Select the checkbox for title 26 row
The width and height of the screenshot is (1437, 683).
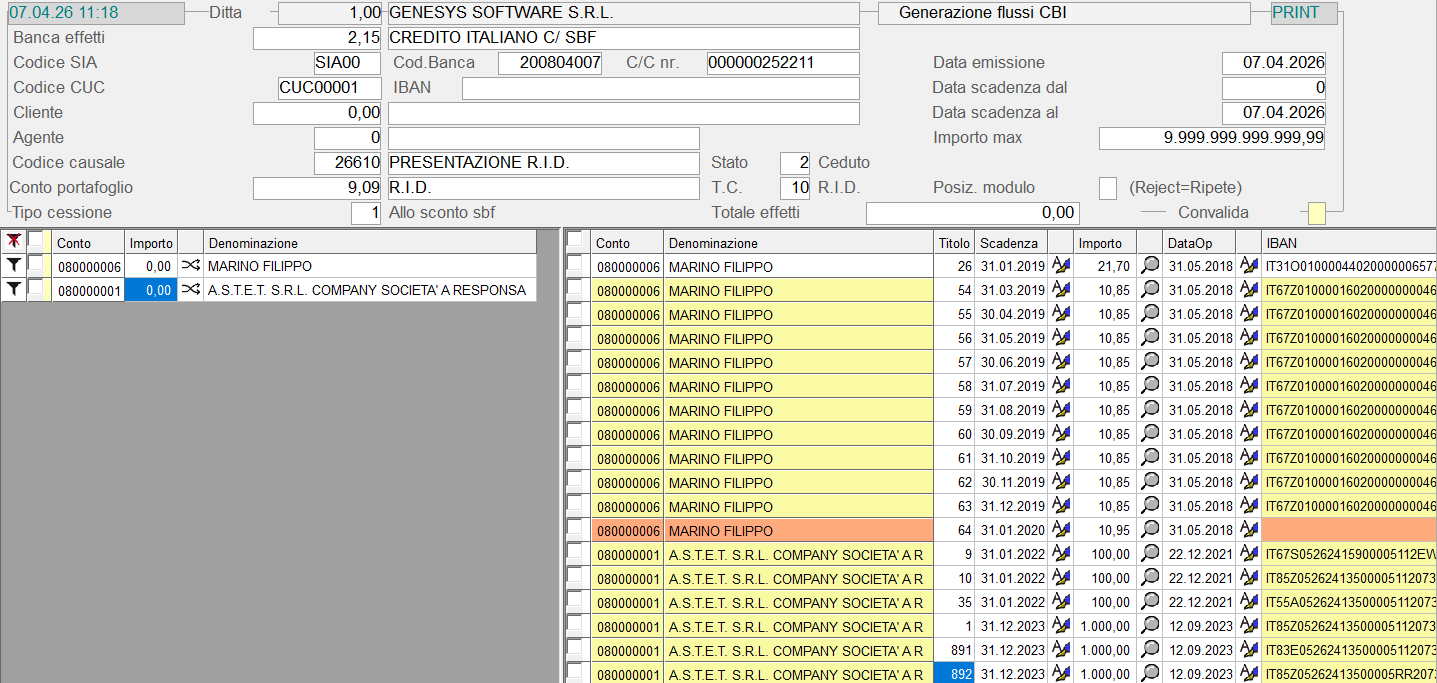[x=575, y=266]
